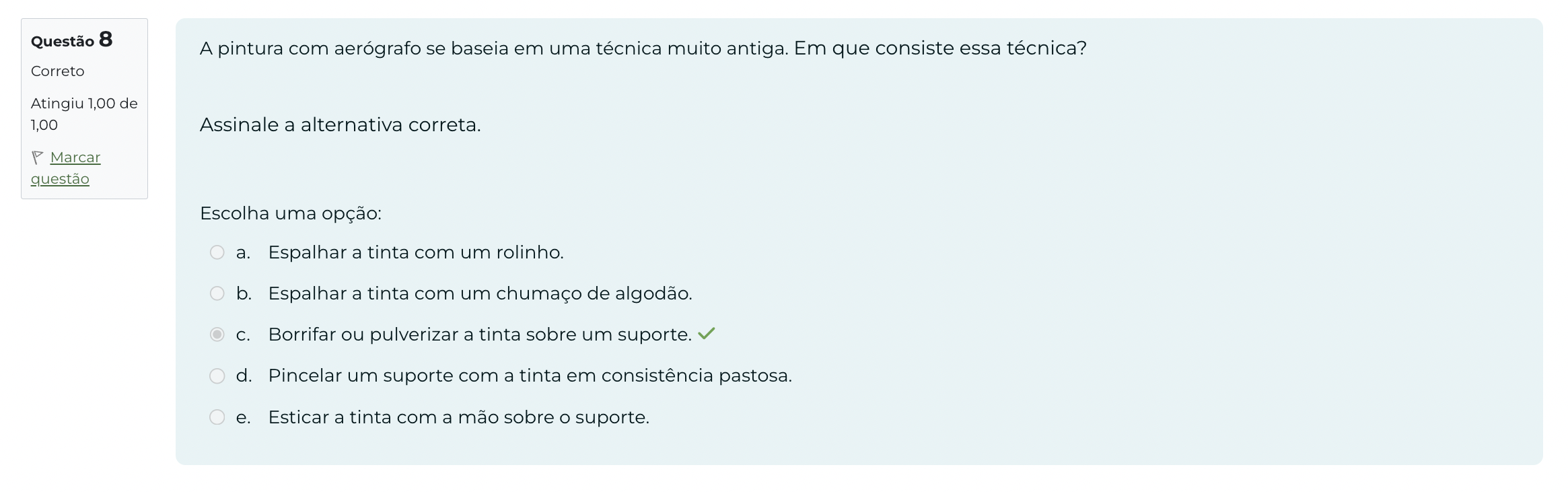The width and height of the screenshot is (1568, 492).
Task: Click the green checkmark next to option c
Action: point(706,334)
